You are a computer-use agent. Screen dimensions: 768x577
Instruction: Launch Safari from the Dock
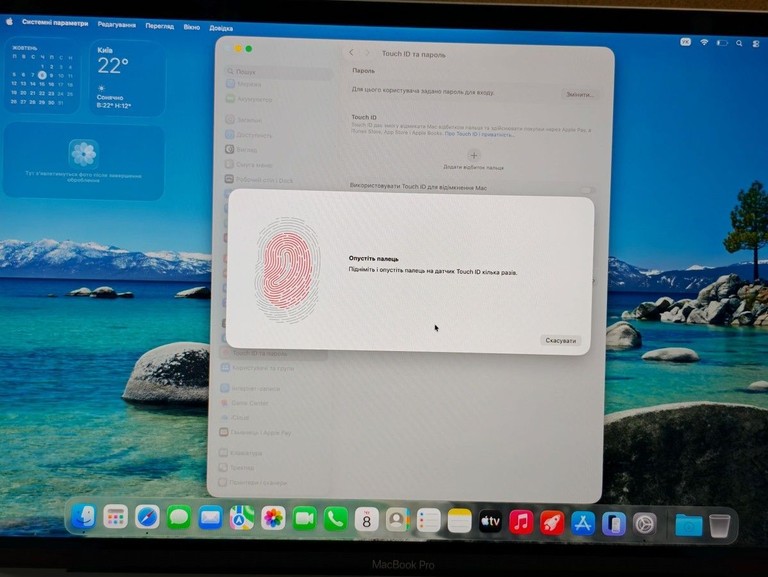tap(147, 517)
